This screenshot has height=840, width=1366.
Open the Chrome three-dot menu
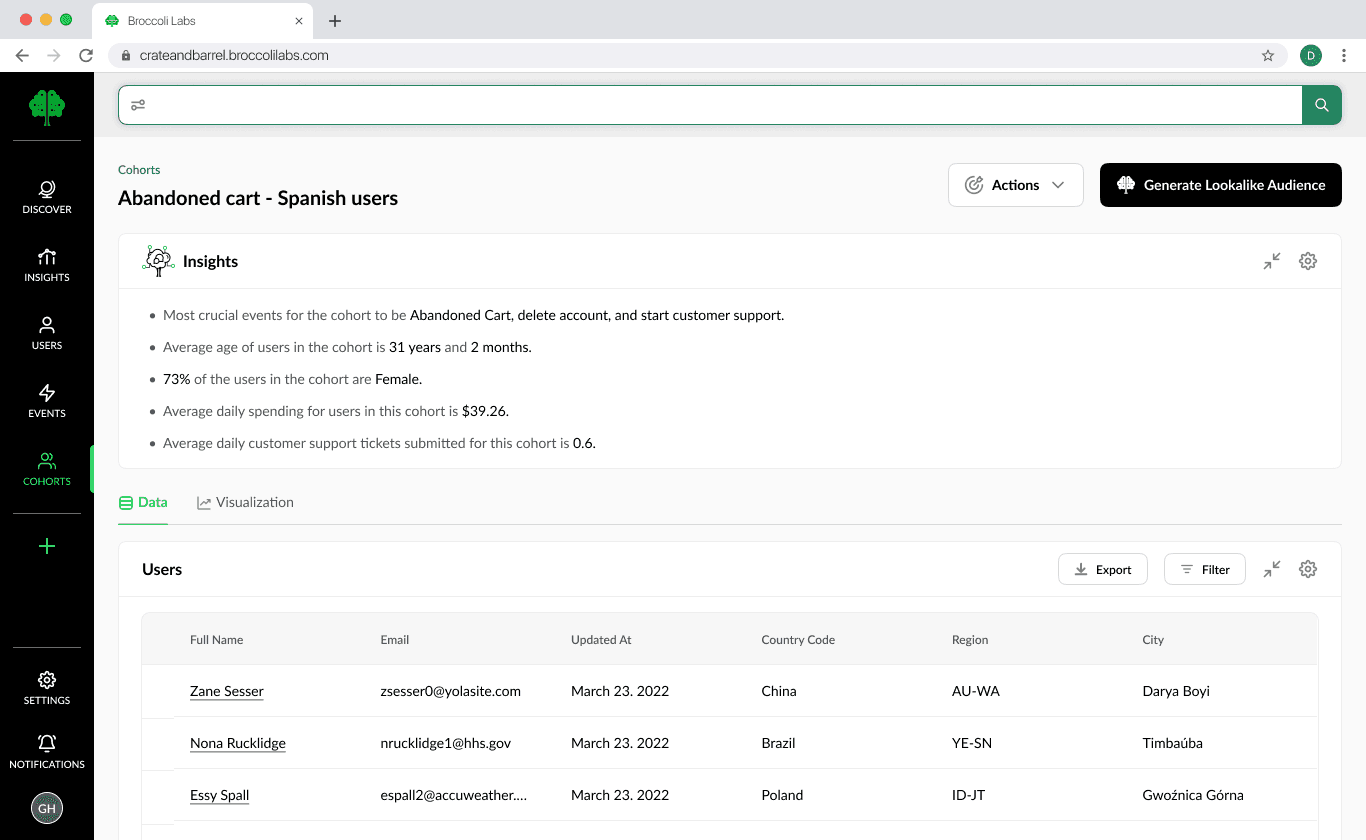(x=1345, y=56)
